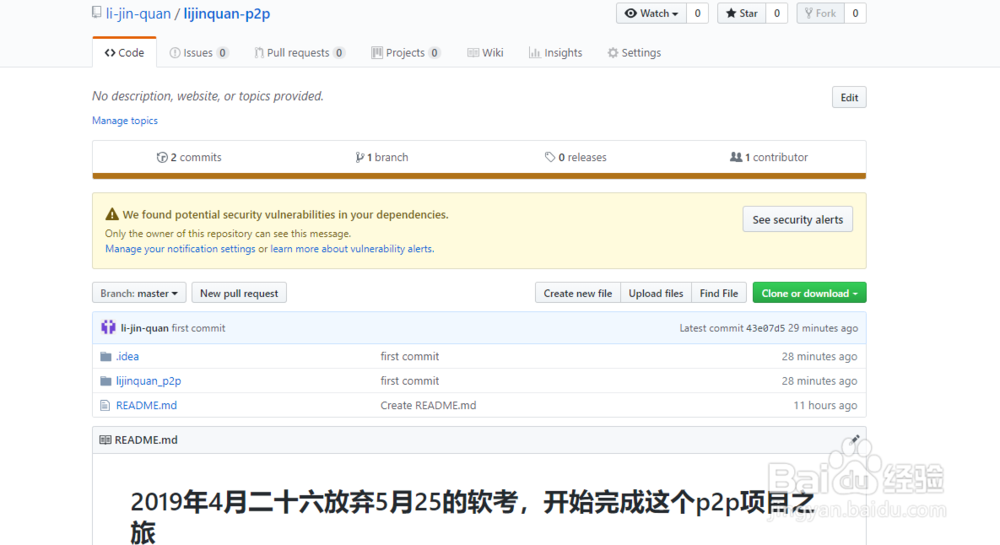Click the Fork button
1000x545 pixels.
click(820, 13)
